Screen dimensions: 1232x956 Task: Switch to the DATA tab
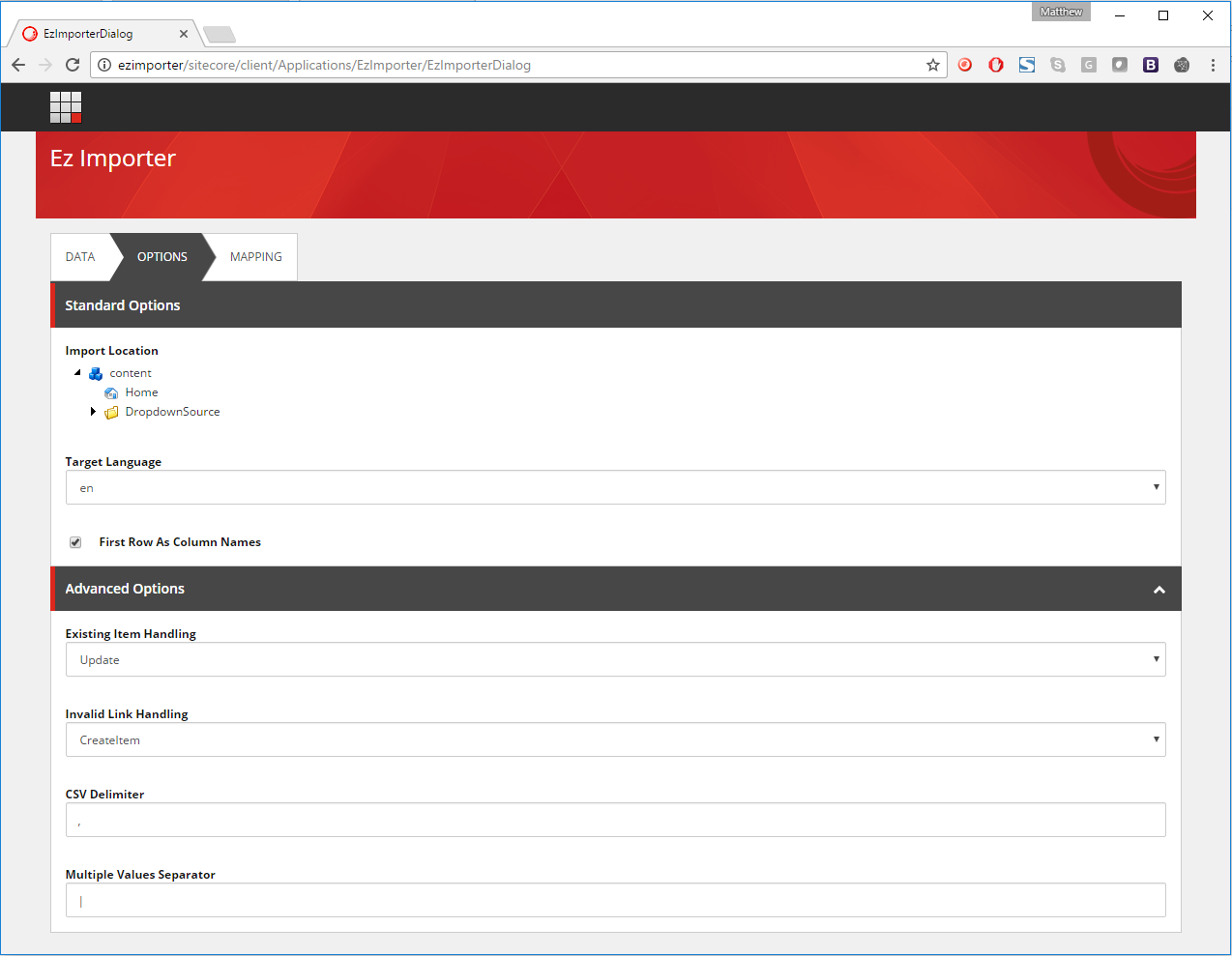pos(80,257)
